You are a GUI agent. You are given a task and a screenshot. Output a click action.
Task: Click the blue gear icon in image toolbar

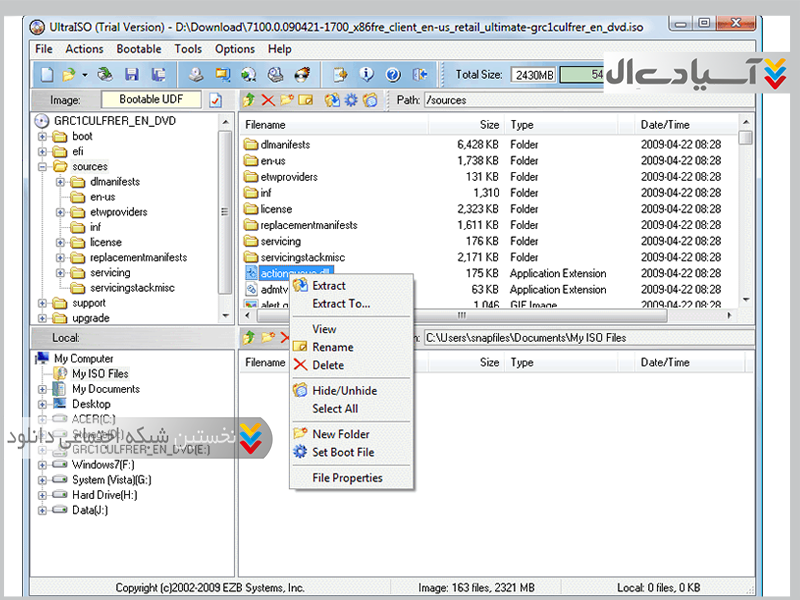point(351,100)
